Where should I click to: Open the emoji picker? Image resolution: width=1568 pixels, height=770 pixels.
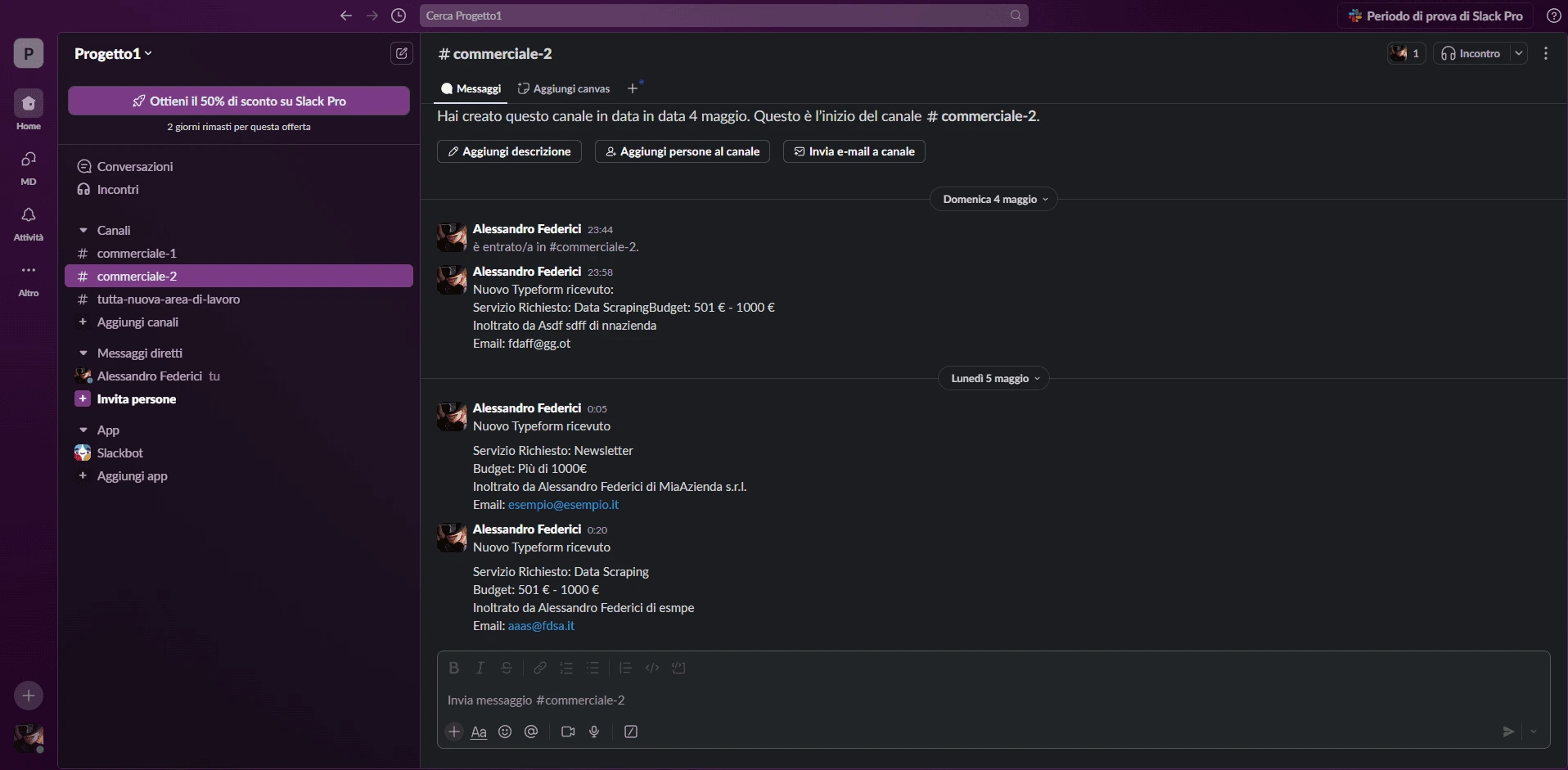505,732
